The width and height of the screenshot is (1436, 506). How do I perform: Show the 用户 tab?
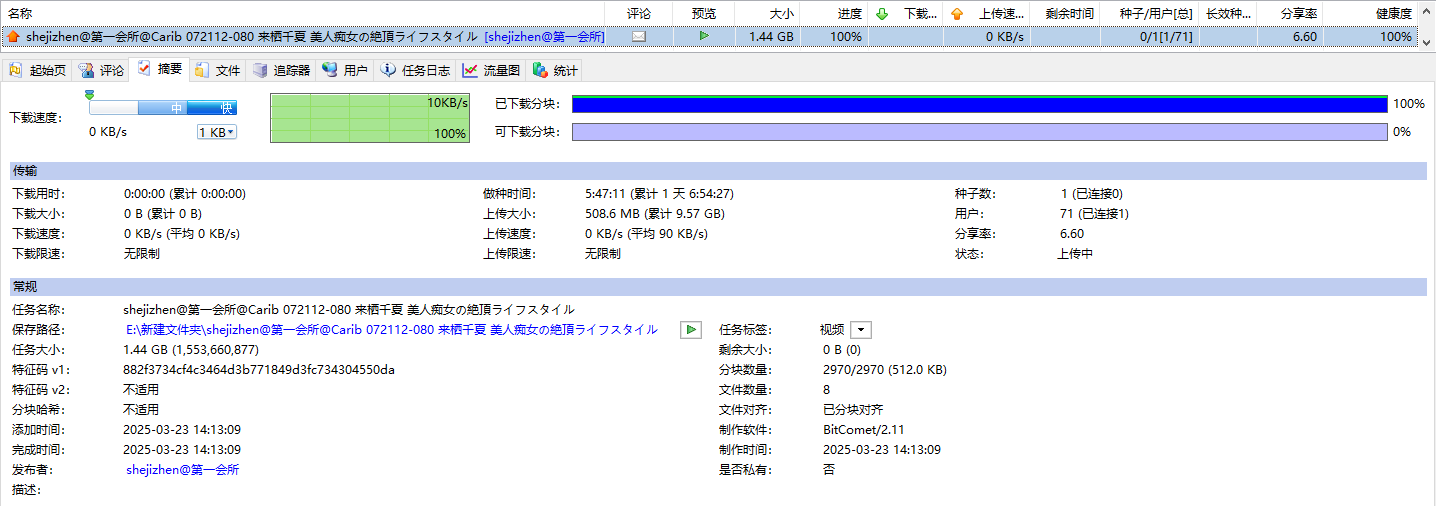[x=345, y=71]
